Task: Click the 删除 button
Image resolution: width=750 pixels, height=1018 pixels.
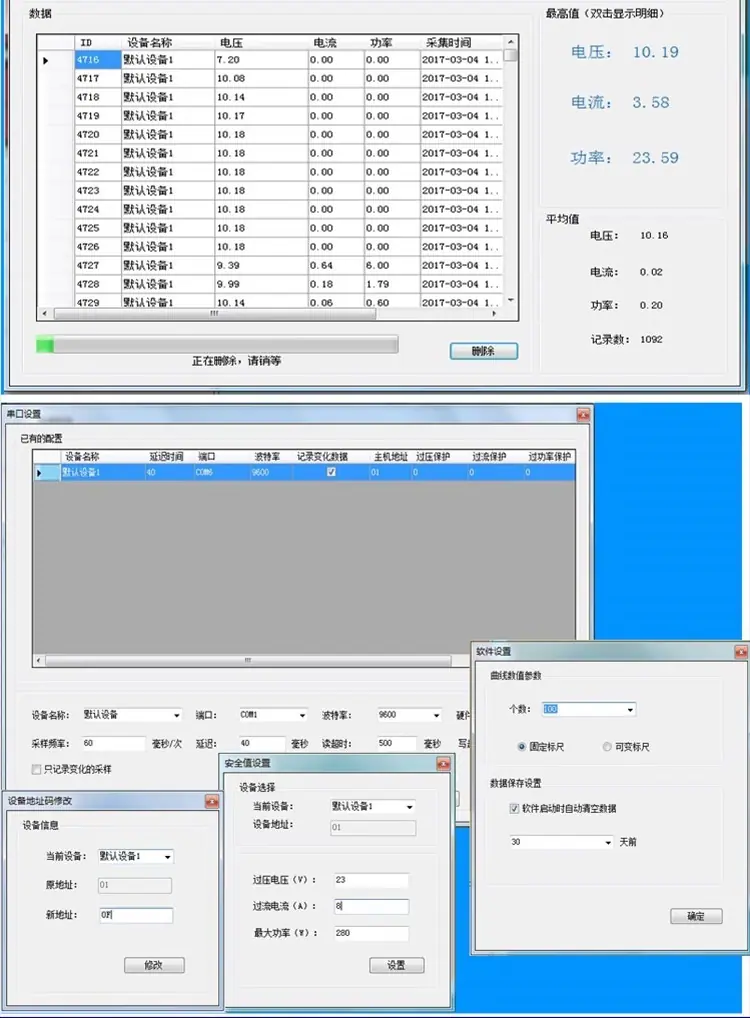Action: click(484, 351)
